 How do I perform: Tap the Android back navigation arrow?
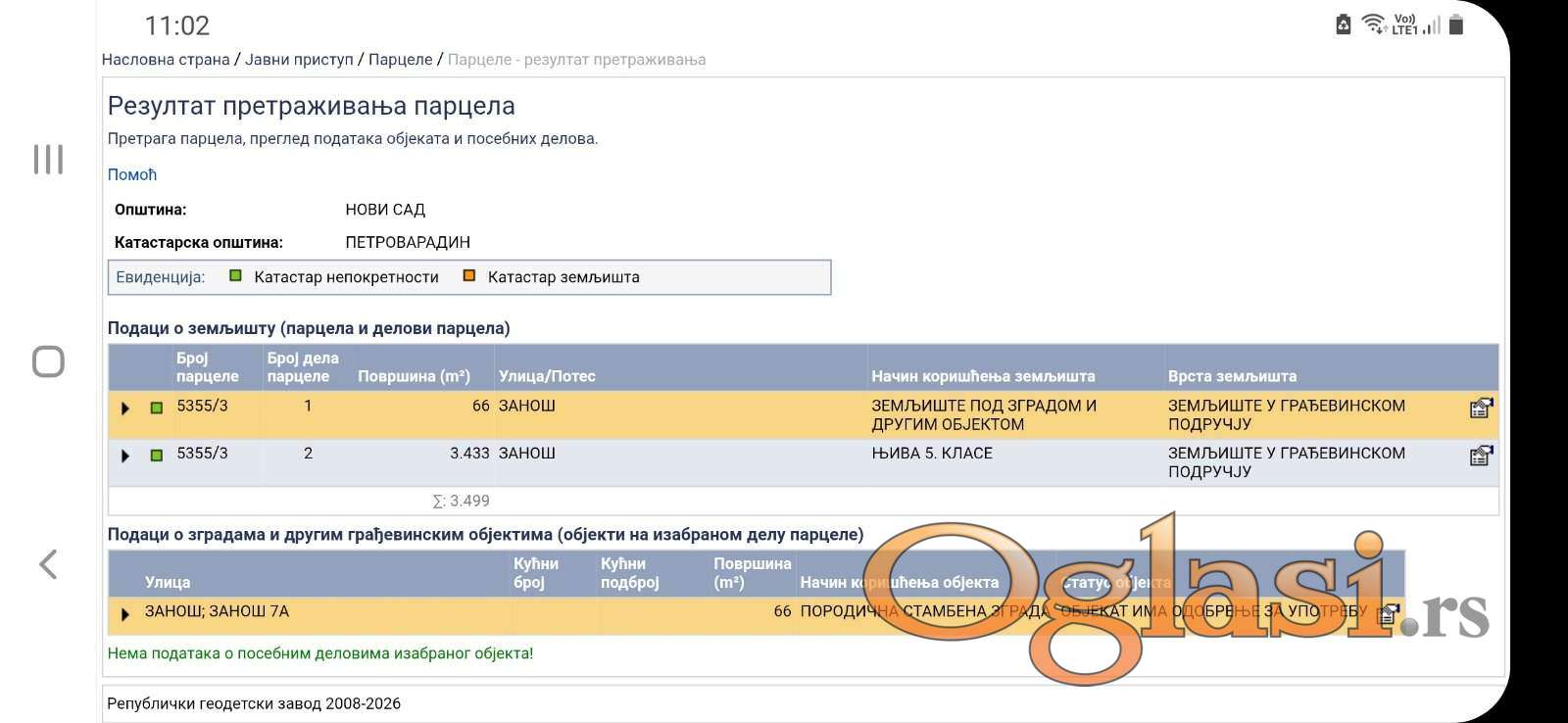tap(48, 564)
